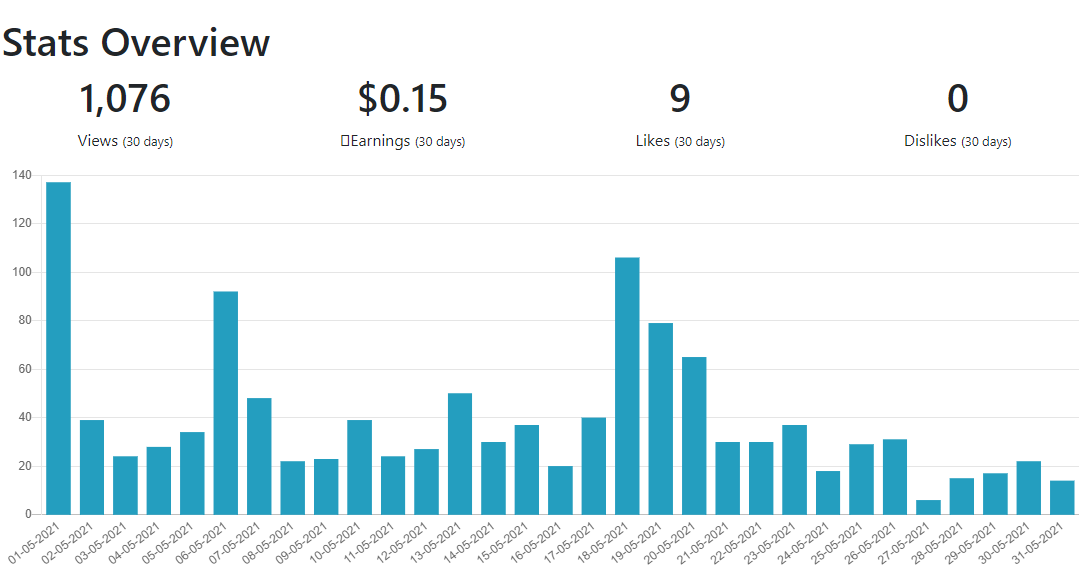Screen dimensions: 1088x584
Task: Click the Earnings (30 days) label
Action: [402, 141]
